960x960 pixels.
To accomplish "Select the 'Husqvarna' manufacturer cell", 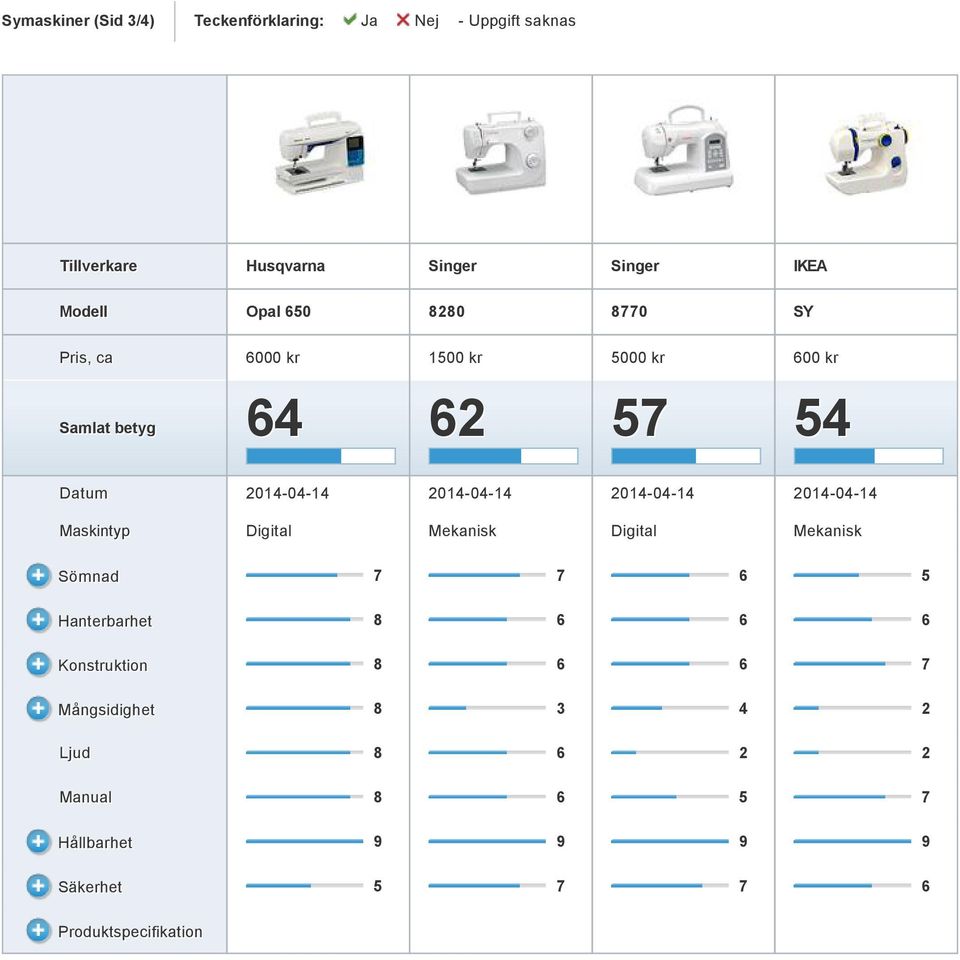I will (x=285, y=266).
